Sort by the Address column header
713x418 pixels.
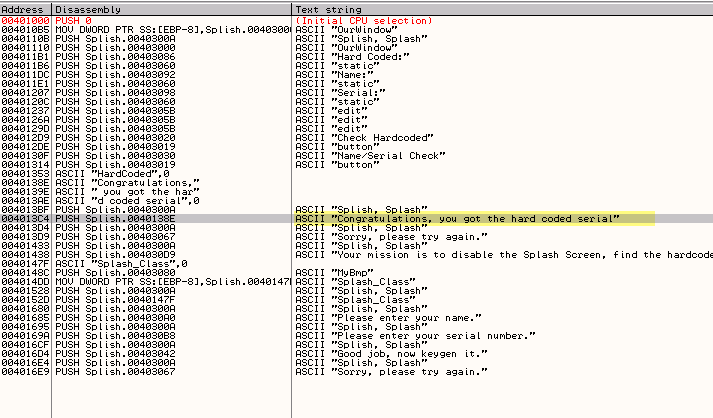pyautogui.click(x=27, y=8)
